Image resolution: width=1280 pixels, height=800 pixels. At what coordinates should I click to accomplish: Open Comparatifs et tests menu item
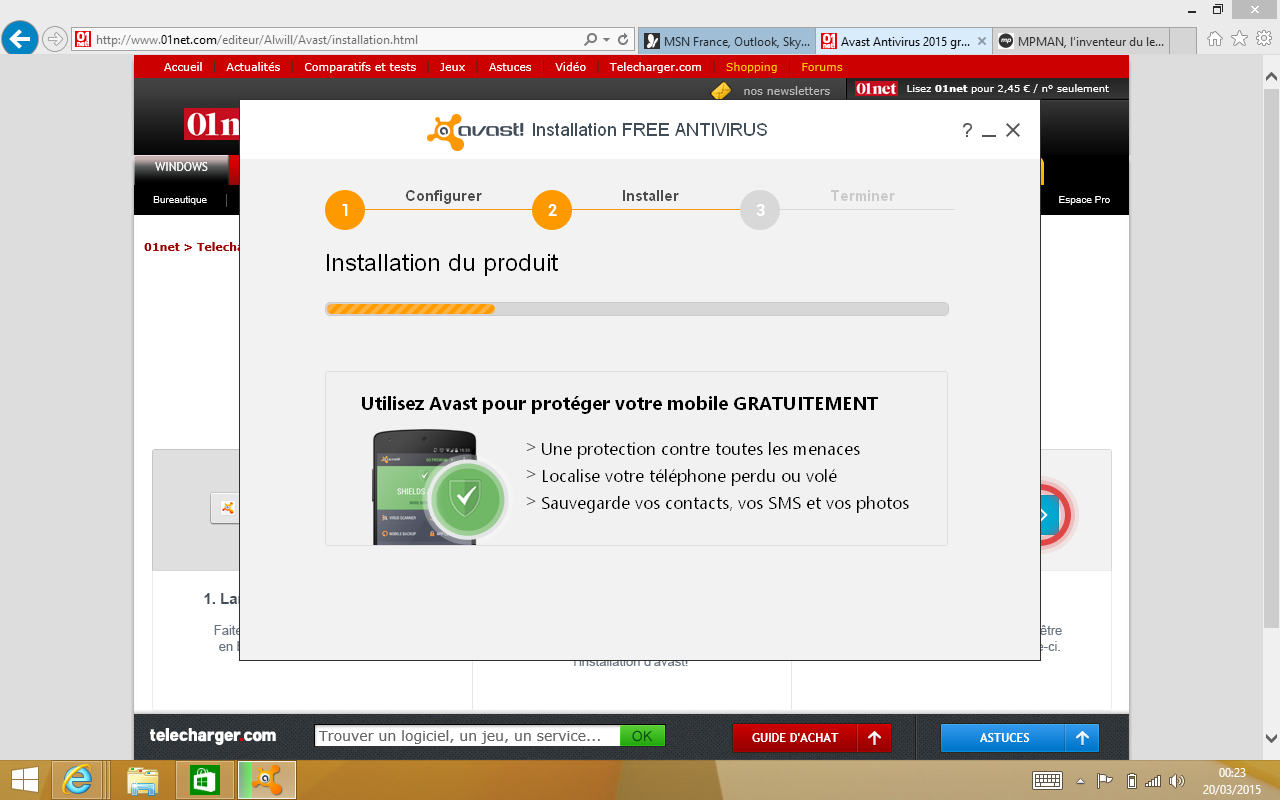coord(360,67)
